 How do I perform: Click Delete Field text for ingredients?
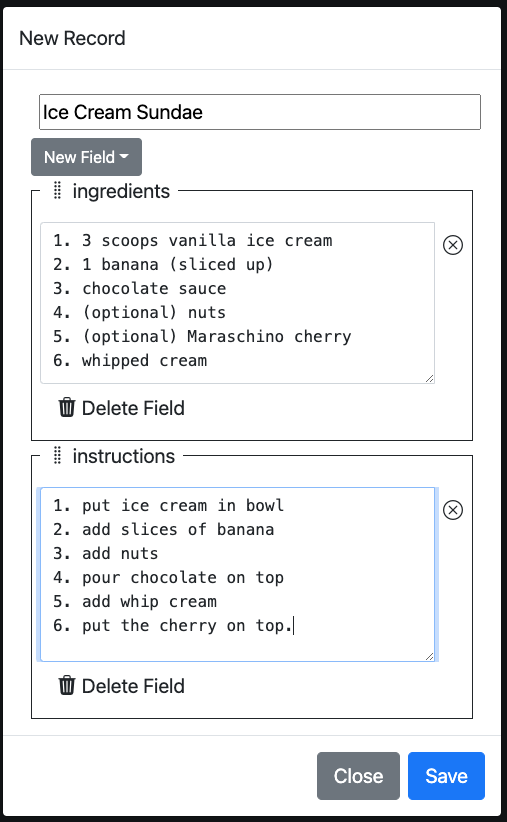click(133, 408)
